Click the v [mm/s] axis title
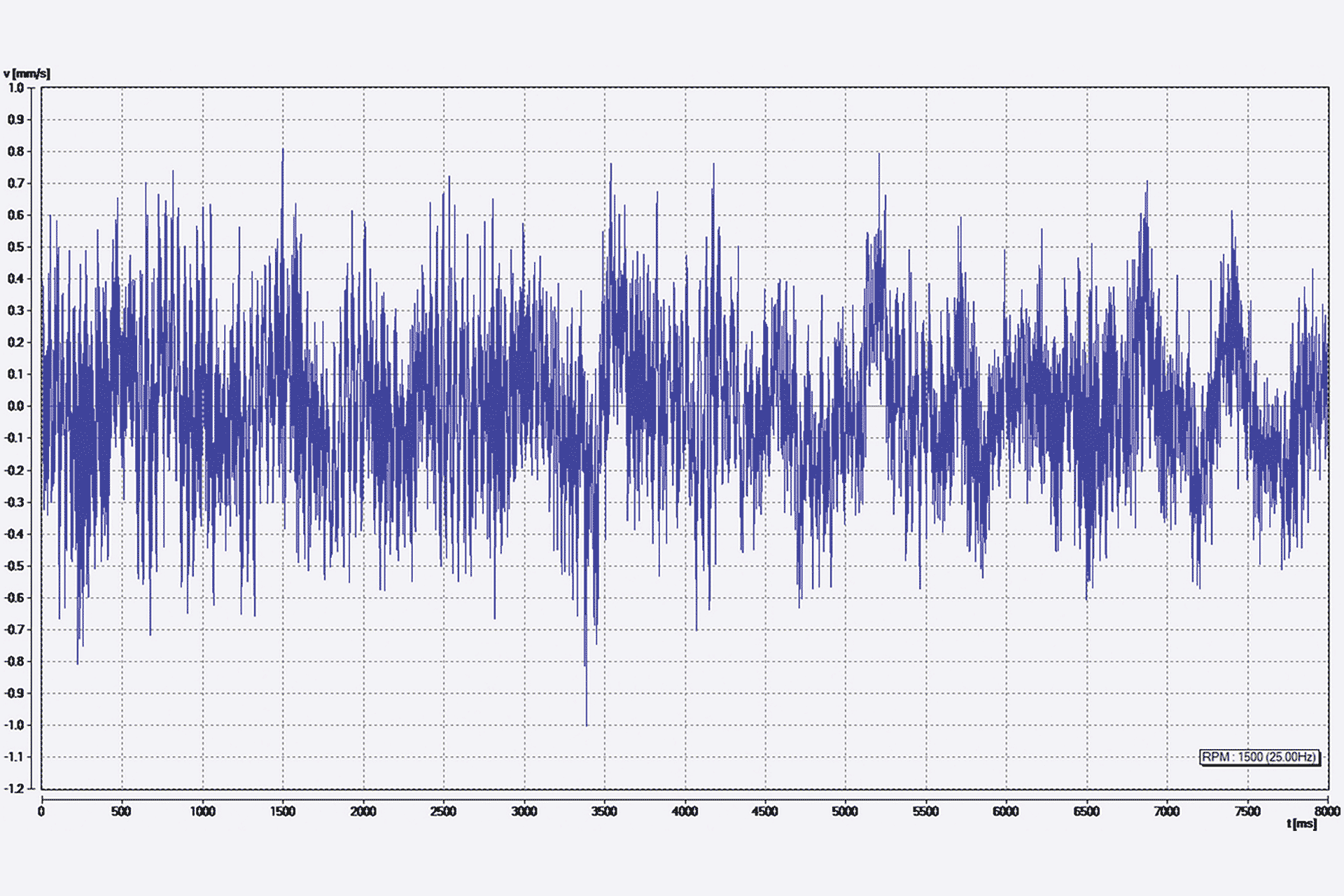 (27, 73)
